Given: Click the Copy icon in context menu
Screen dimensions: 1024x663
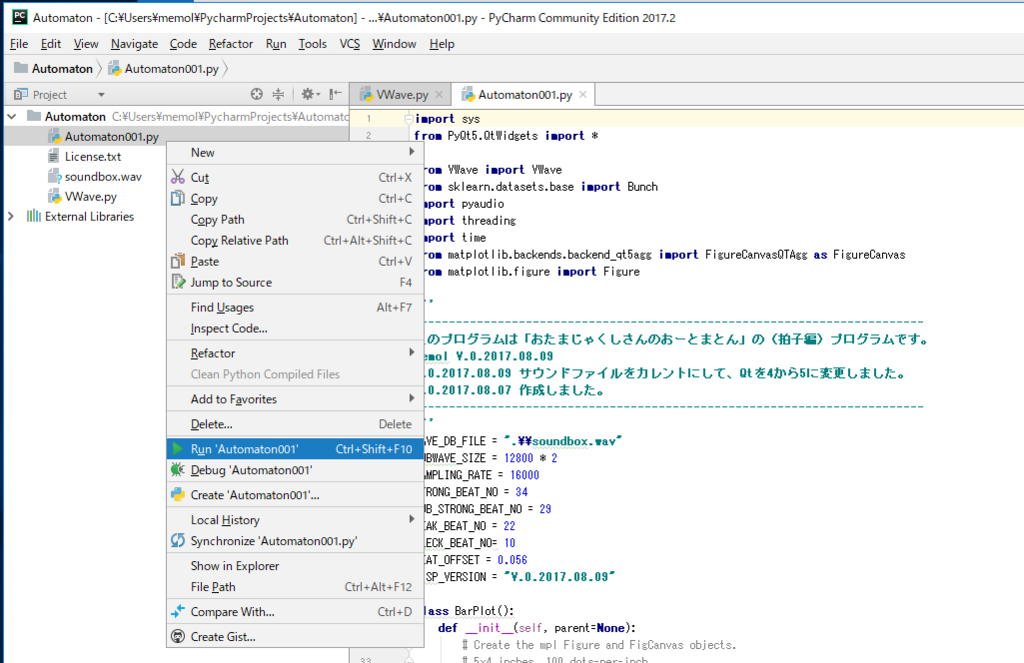Looking at the screenshot, I should (x=178, y=198).
